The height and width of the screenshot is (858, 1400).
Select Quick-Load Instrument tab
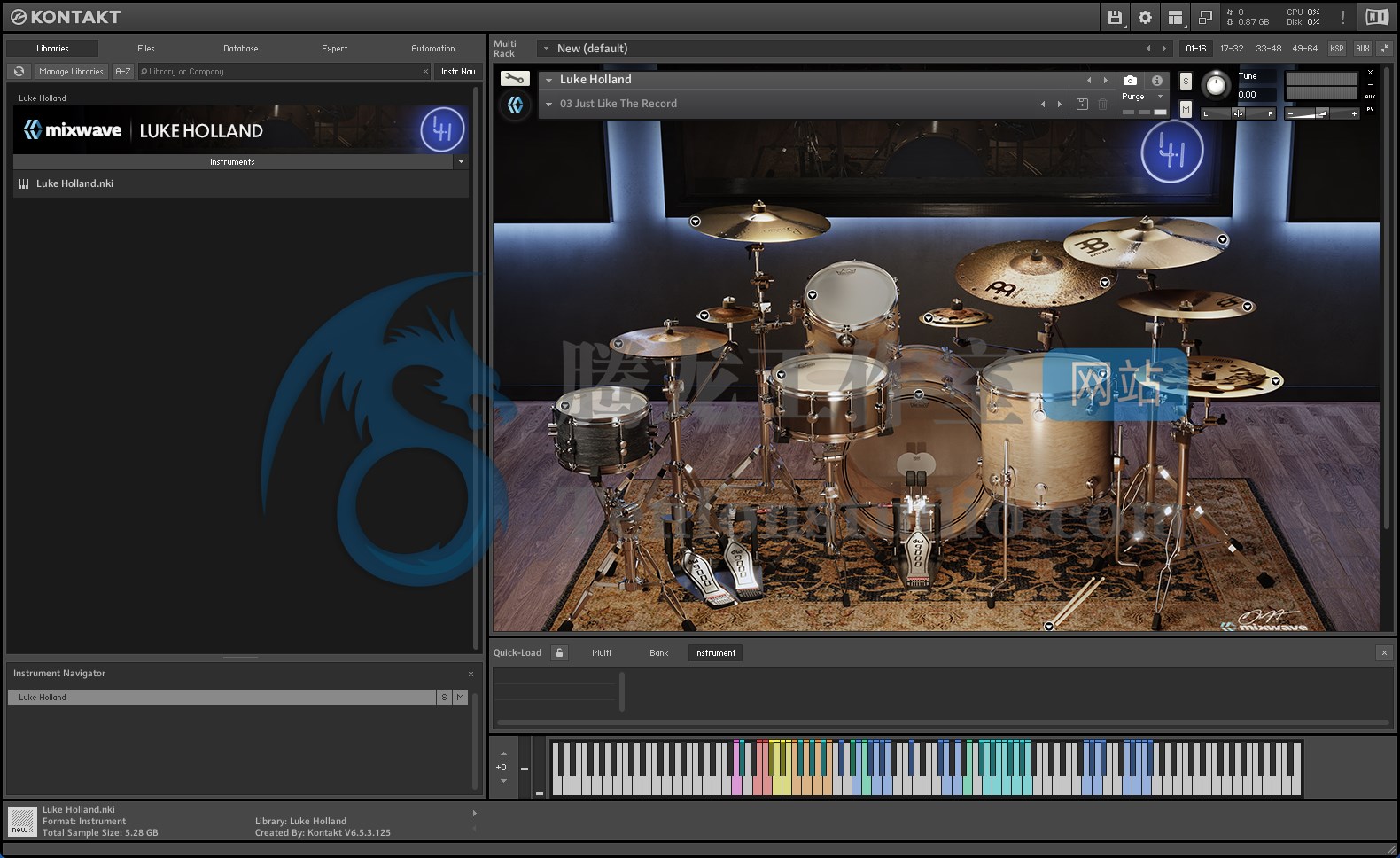[x=715, y=653]
